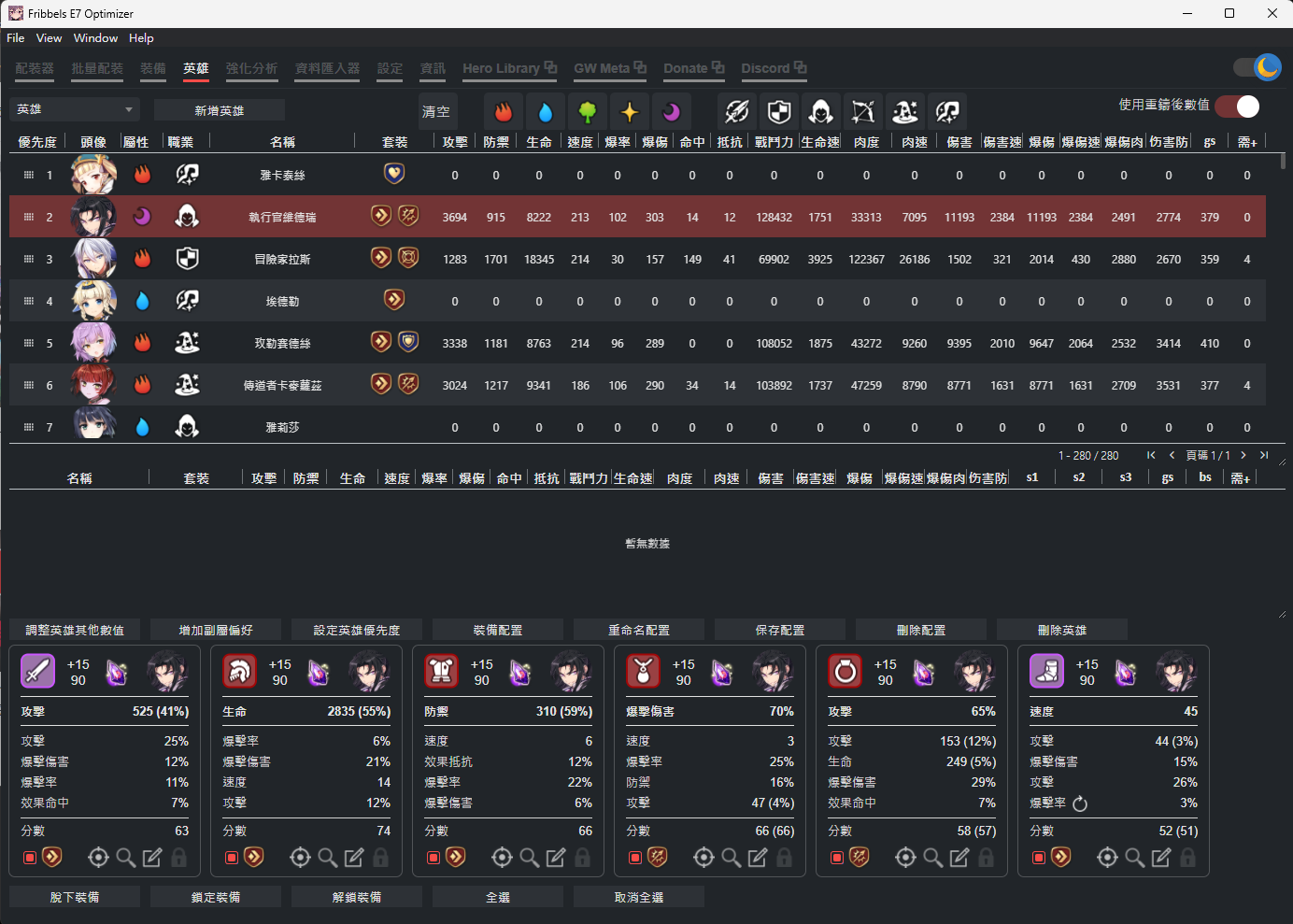The height and width of the screenshot is (924, 1293).
Task: Toggle the dark mode moon switch
Action: [x=1257, y=67]
